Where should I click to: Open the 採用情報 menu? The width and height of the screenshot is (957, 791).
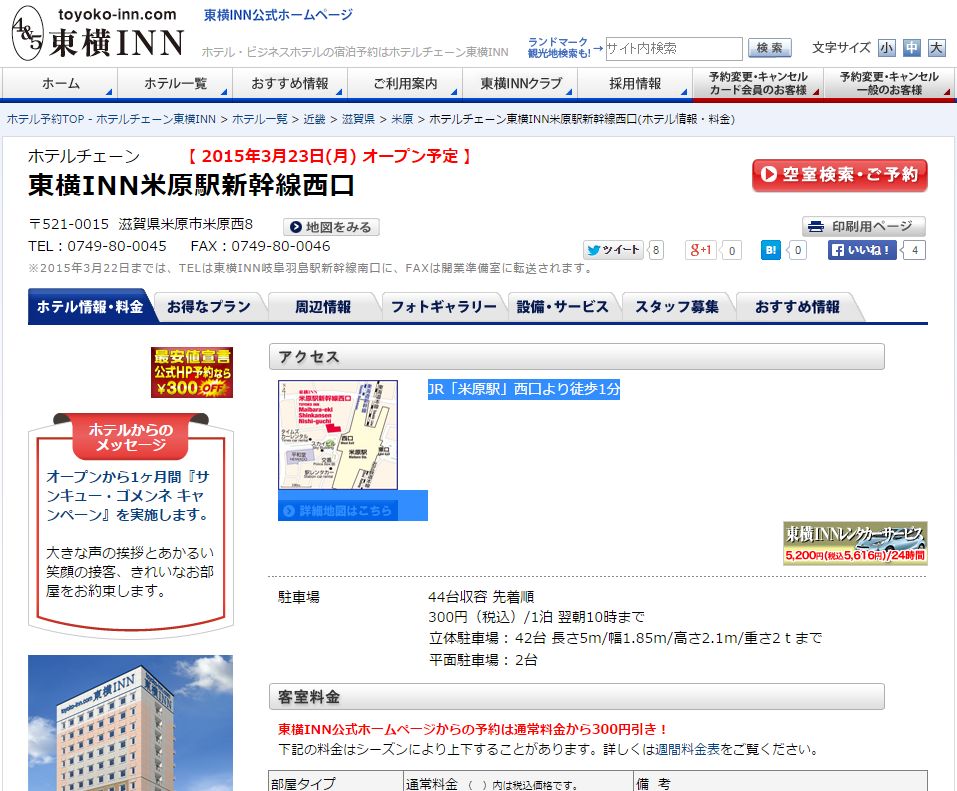point(635,84)
